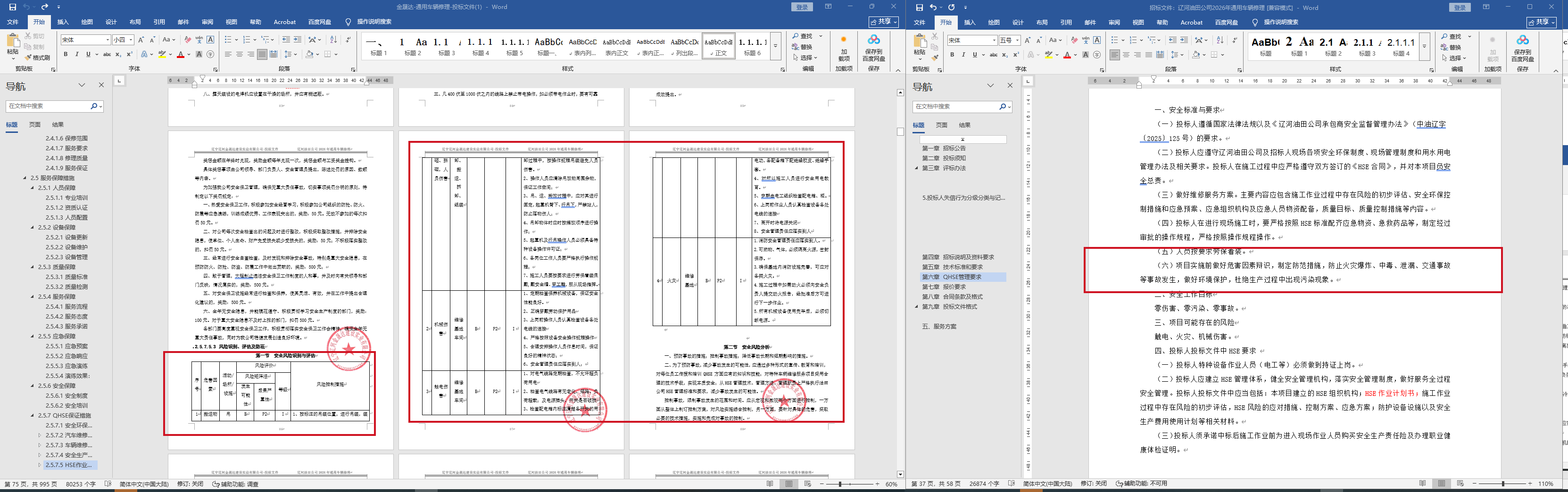
Task: Open line spacing dropdown in left ribbon
Action: pos(295,55)
